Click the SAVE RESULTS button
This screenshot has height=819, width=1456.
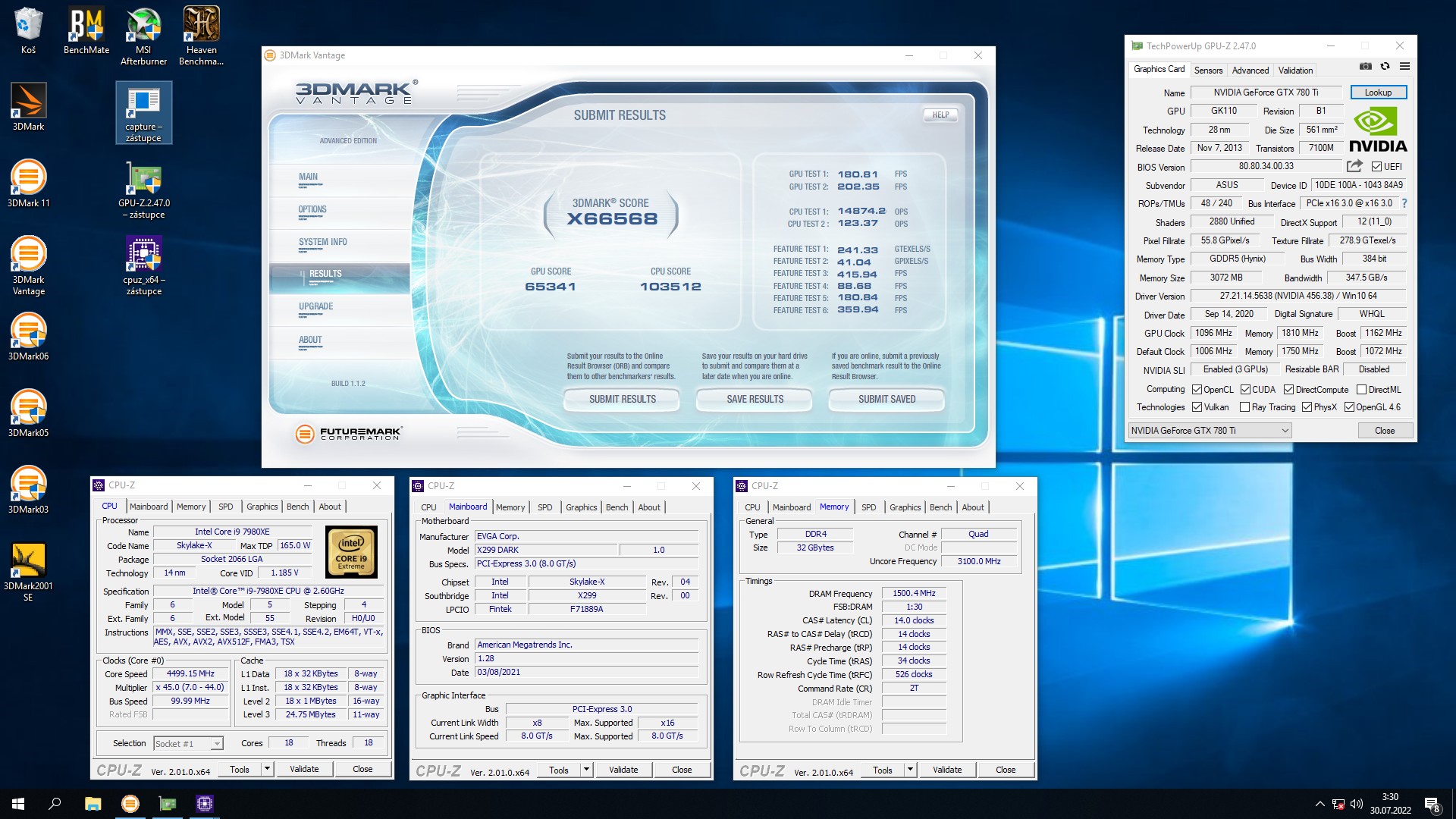click(x=755, y=399)
